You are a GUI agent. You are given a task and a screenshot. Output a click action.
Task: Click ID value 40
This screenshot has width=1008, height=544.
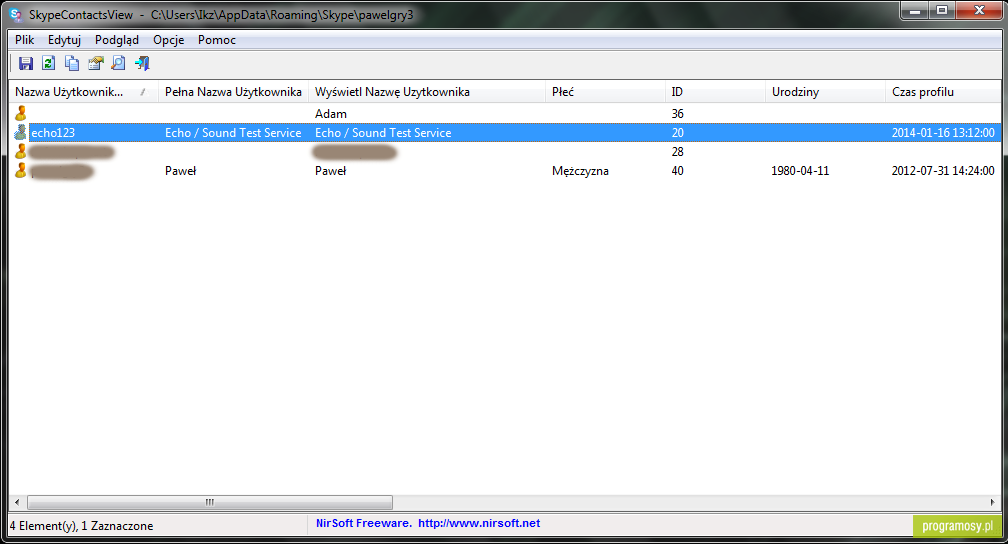(x=678, y=171)
